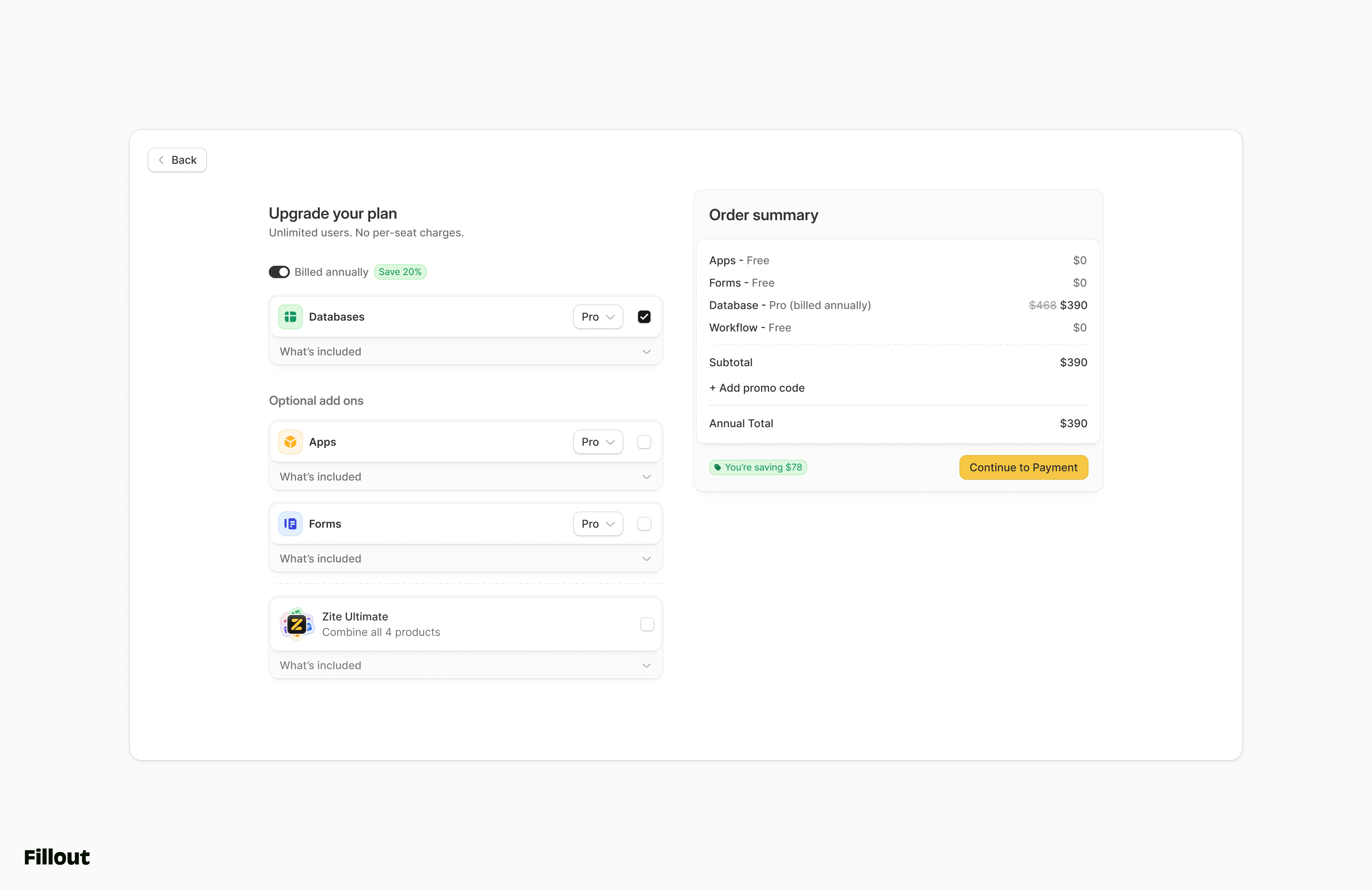Select the Save 20% badge
1372x890 pixels.
click(x=399, y=272)
